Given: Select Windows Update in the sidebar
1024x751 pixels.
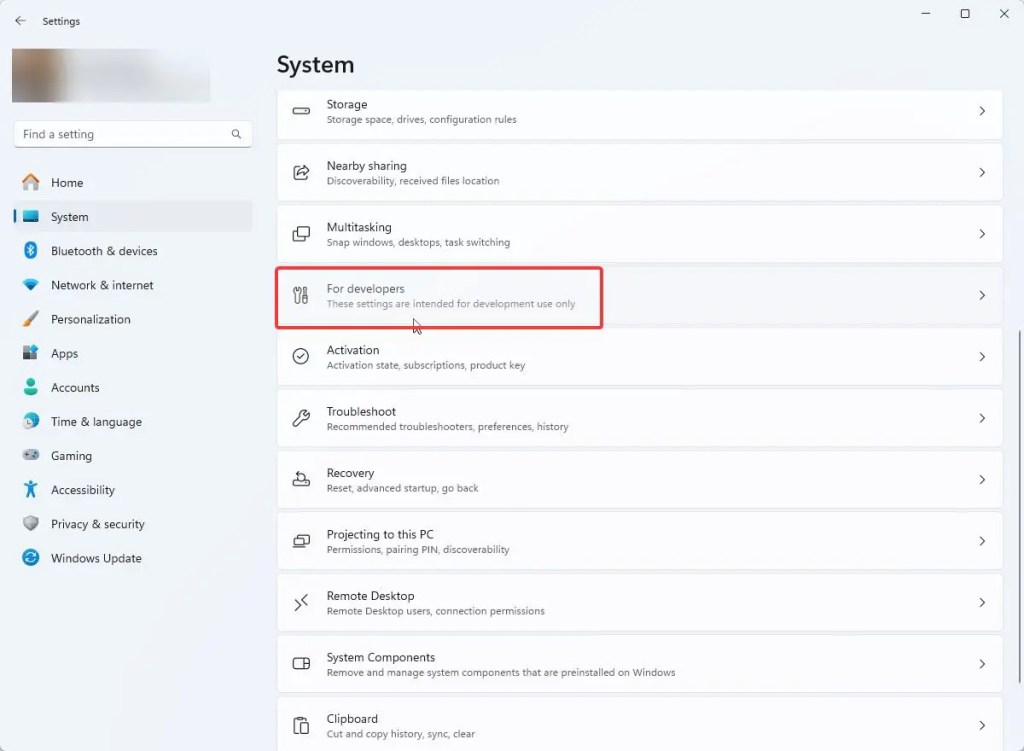Looking at the screenshot, I should point(95,558).
